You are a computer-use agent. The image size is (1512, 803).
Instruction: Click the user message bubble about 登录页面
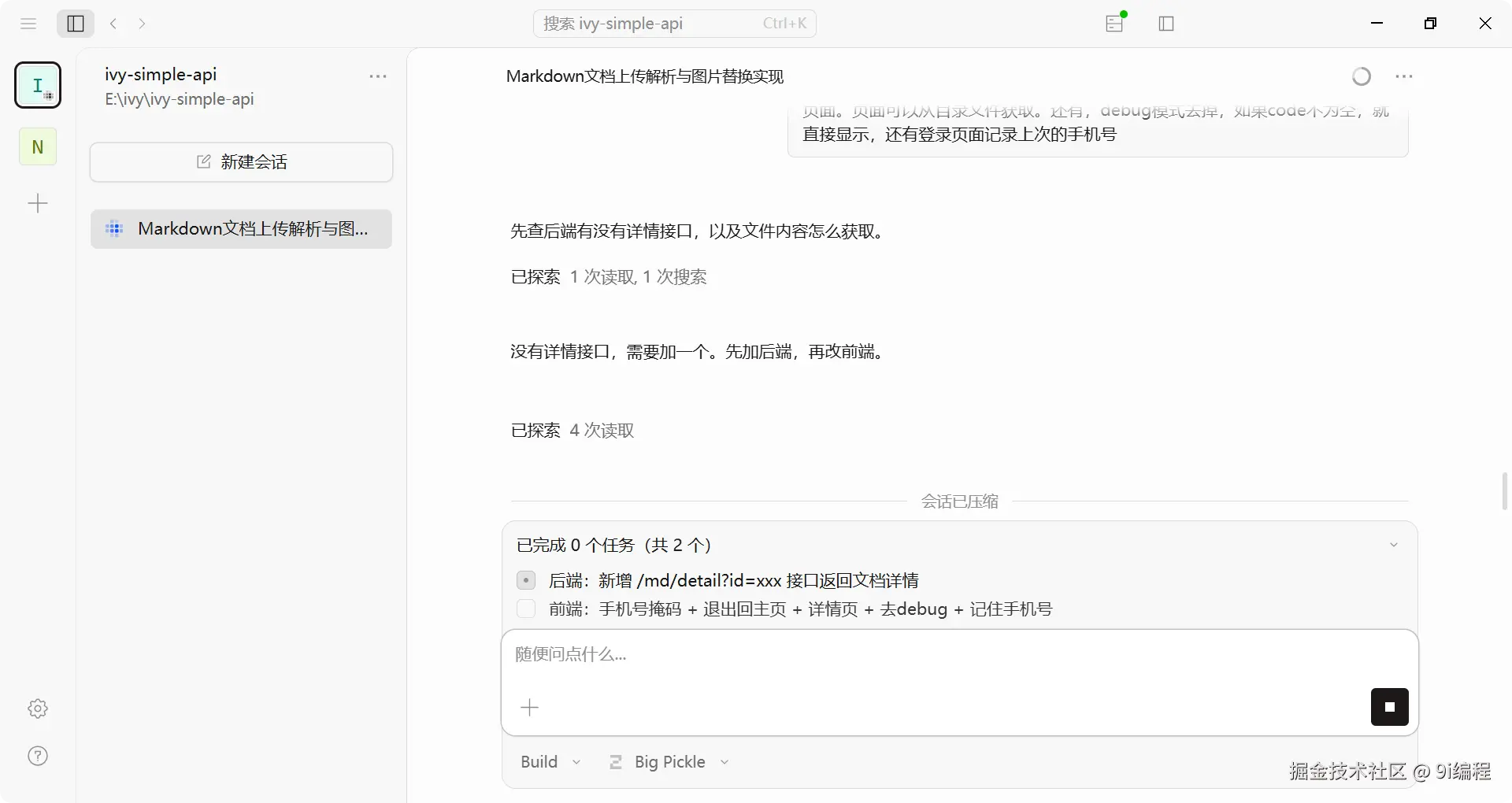[1098, 131]
